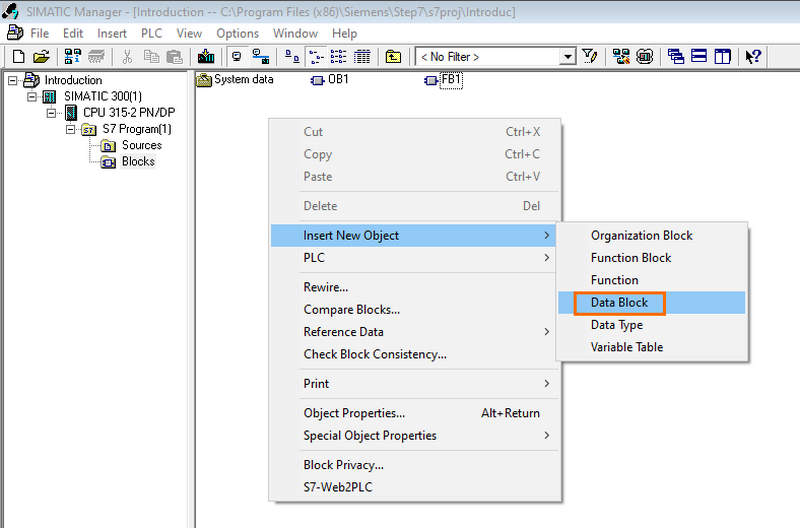Choose Organization Block from submenu
Viewport: 800px width, 528px height.
(652, 235)
